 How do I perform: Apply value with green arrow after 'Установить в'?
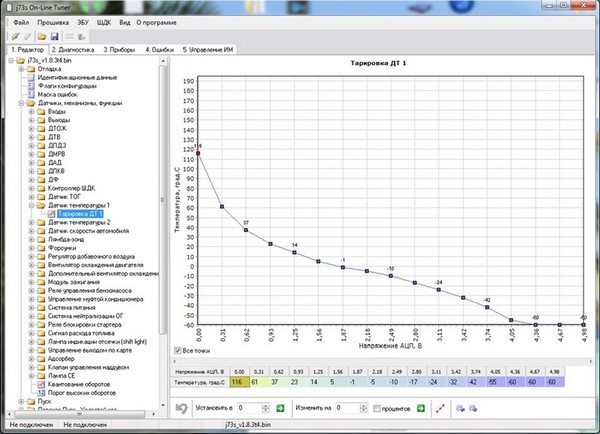280,408
